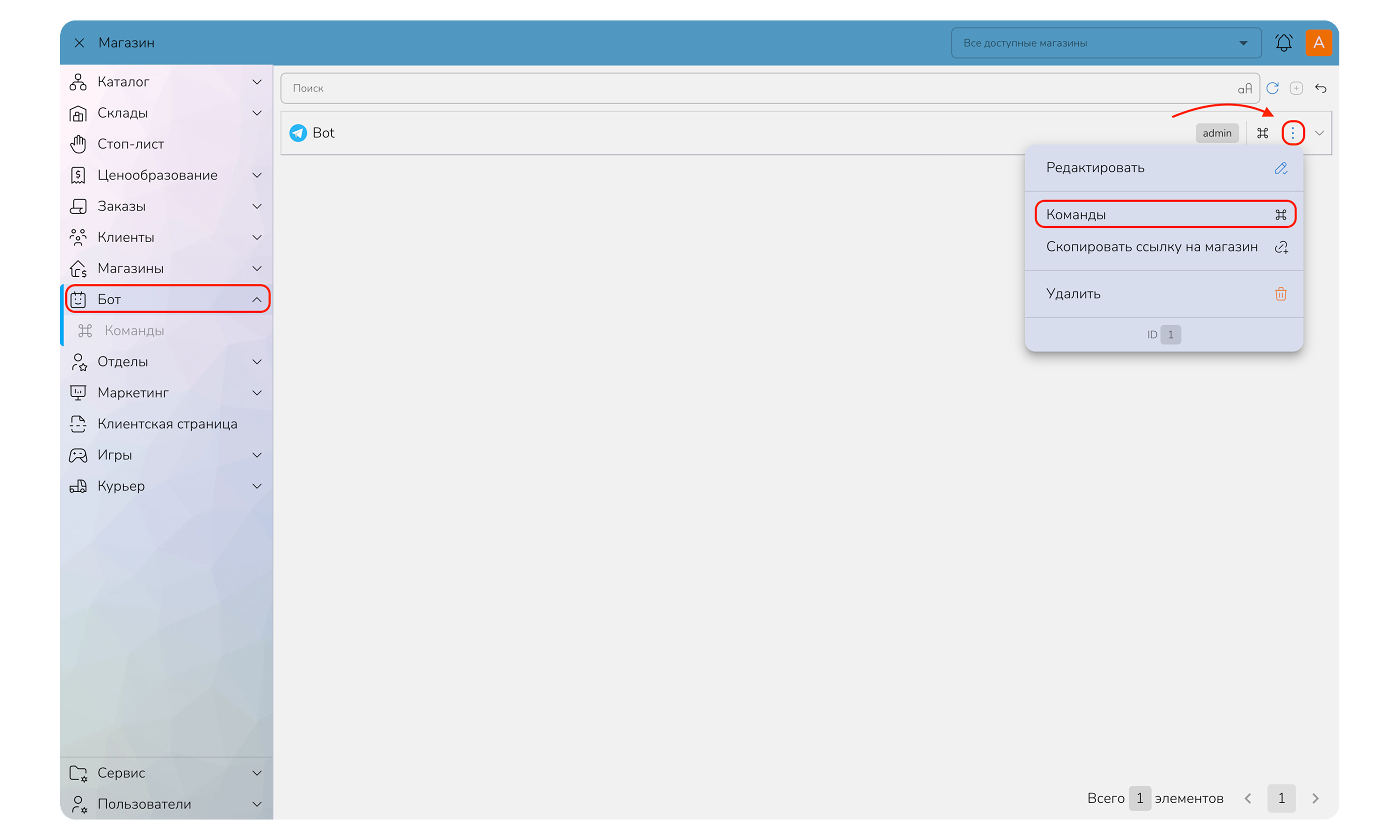
Task: Click the orange user avatar A
Action: pyautogui.click(x=1318, y=43)
